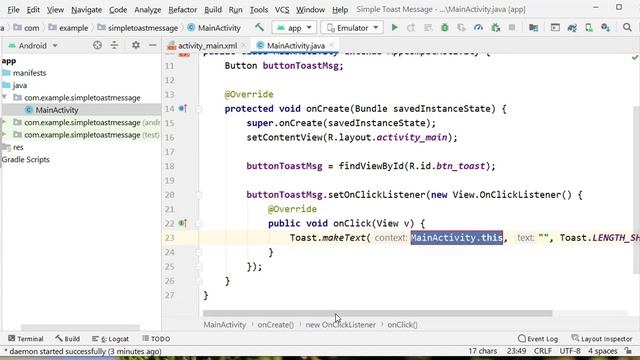Open AVD Manager phone icon
640x360 pixels.
click(589, 27)
